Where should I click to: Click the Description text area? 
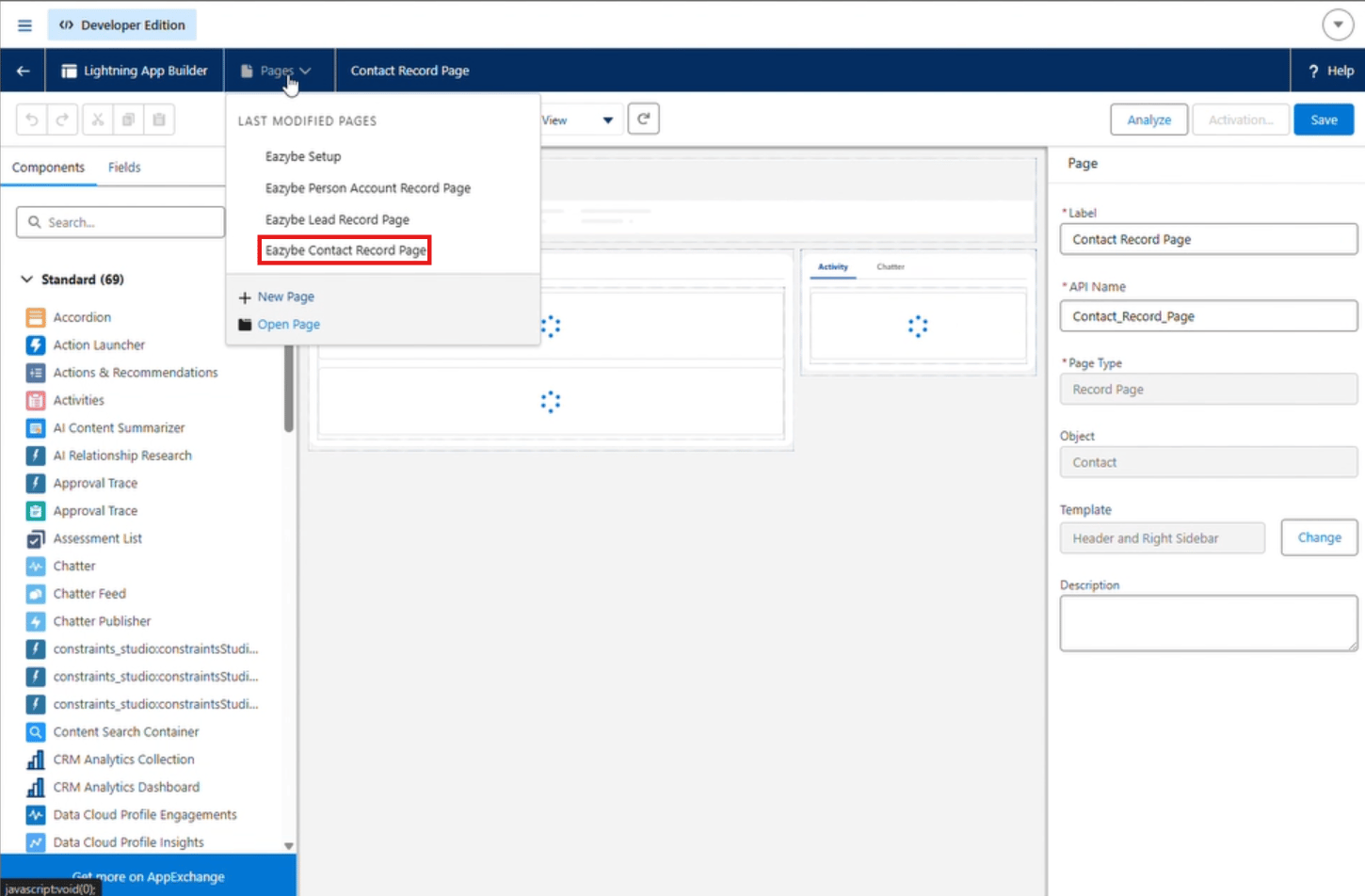click(1209, 623)
